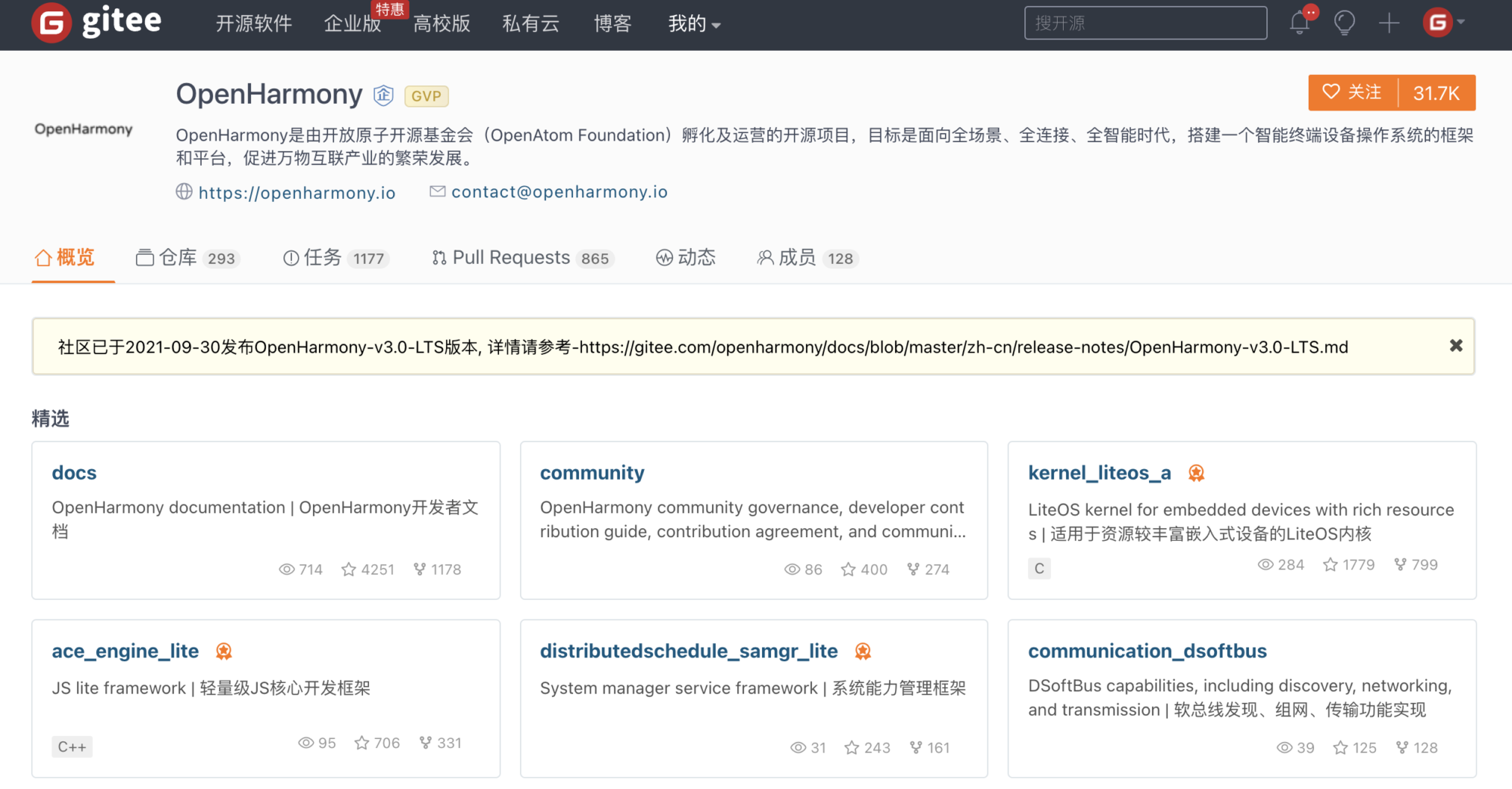Switch to the 动态 activity tab
1512x789 pixels.
pos(685,258)
